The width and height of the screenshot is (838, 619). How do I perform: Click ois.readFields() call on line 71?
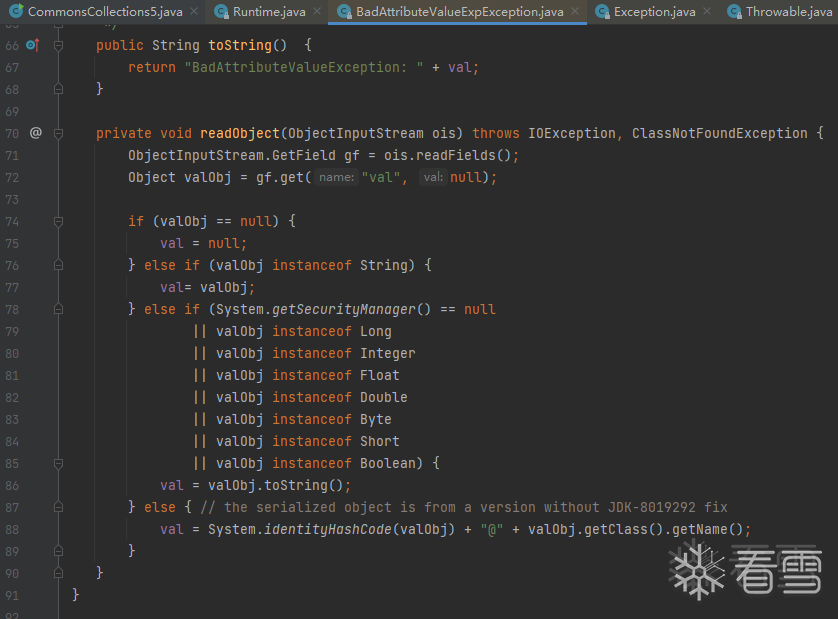tap(447, 156)
